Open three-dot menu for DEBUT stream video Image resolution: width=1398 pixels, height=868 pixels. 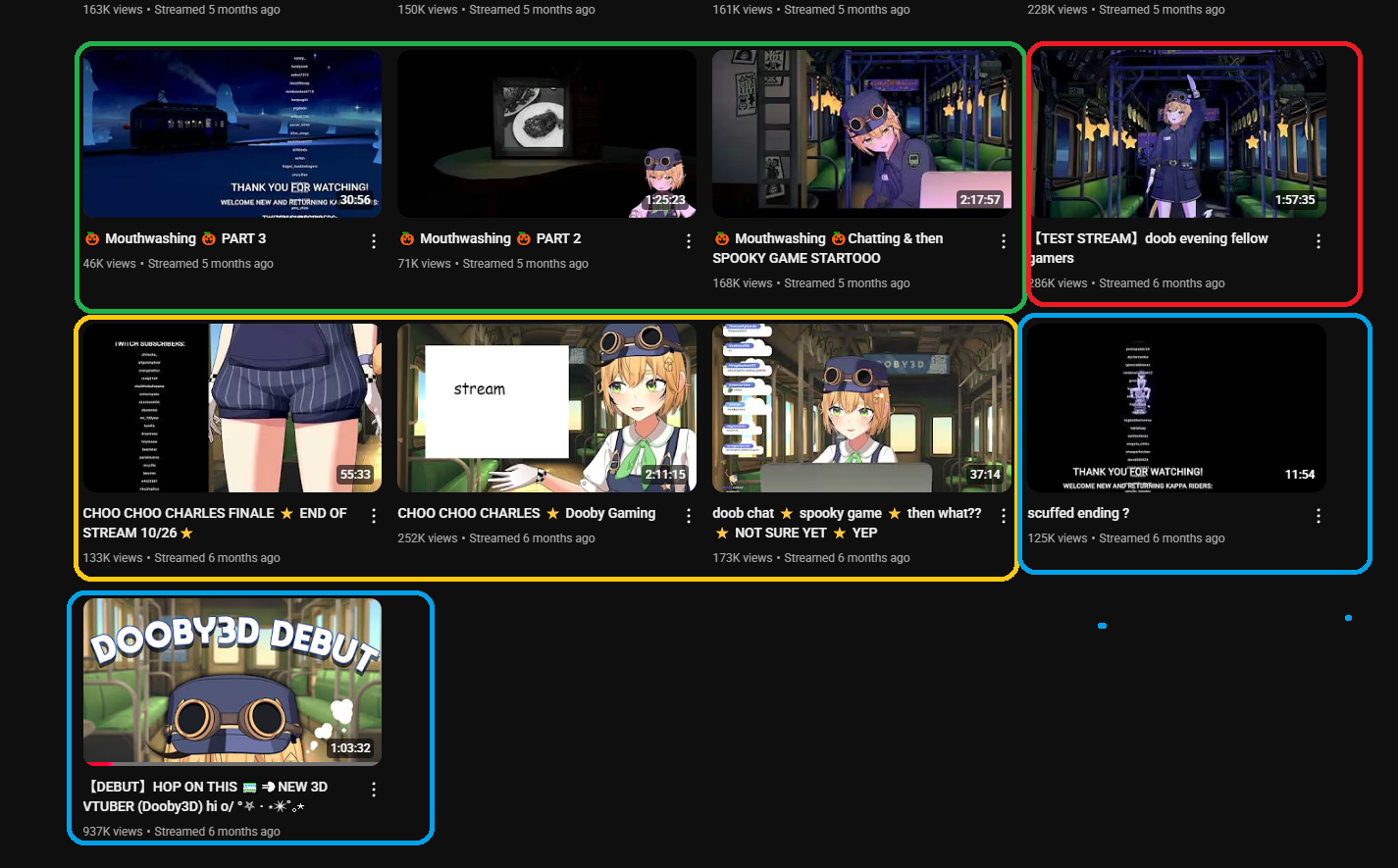coord(374,790)
